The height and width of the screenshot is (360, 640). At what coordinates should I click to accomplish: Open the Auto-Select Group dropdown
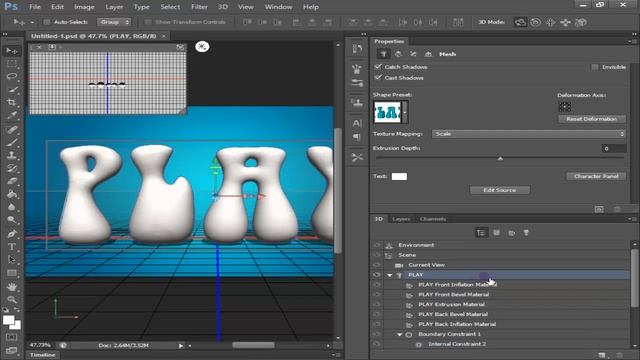(114, 22)
